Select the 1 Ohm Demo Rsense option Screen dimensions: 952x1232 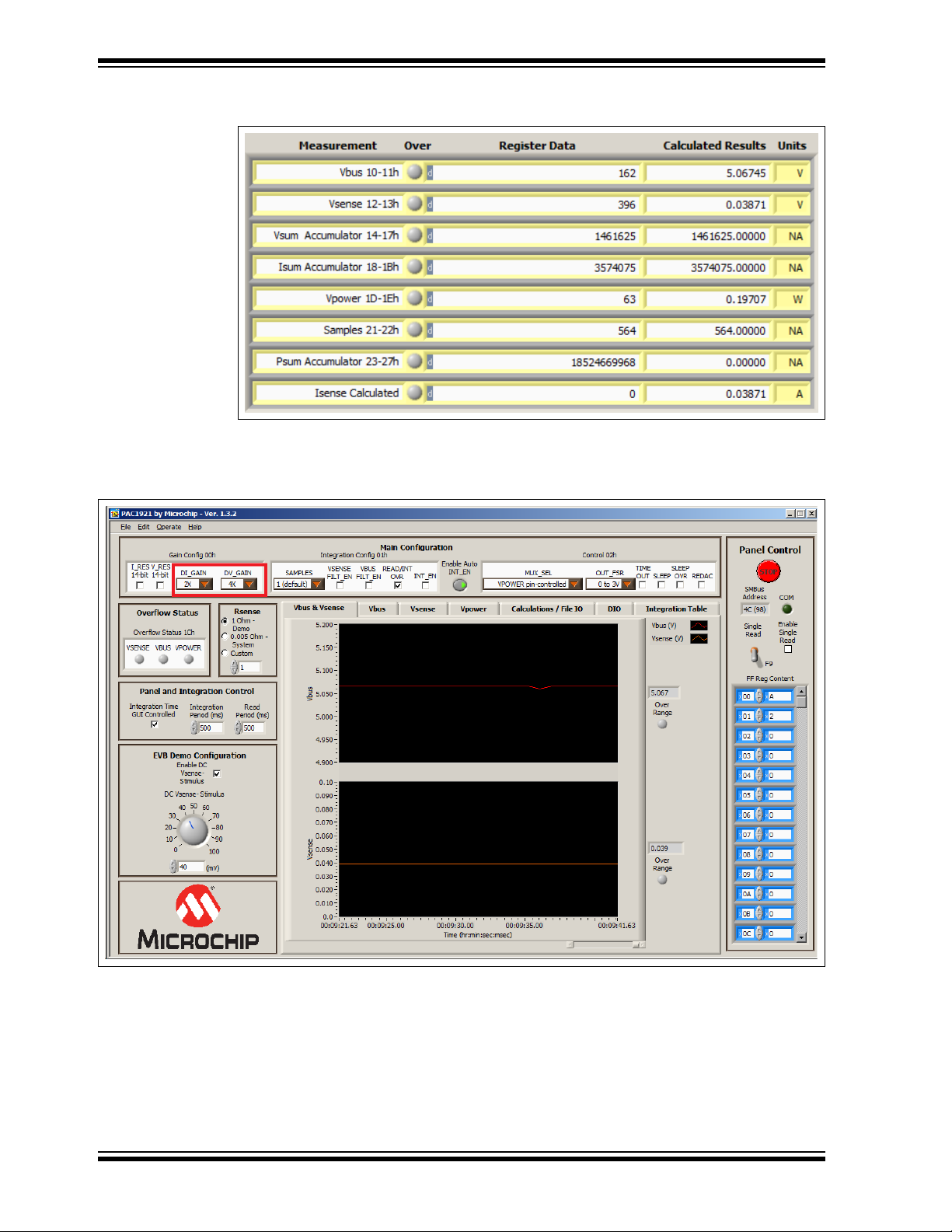click(x=225, y=621)
